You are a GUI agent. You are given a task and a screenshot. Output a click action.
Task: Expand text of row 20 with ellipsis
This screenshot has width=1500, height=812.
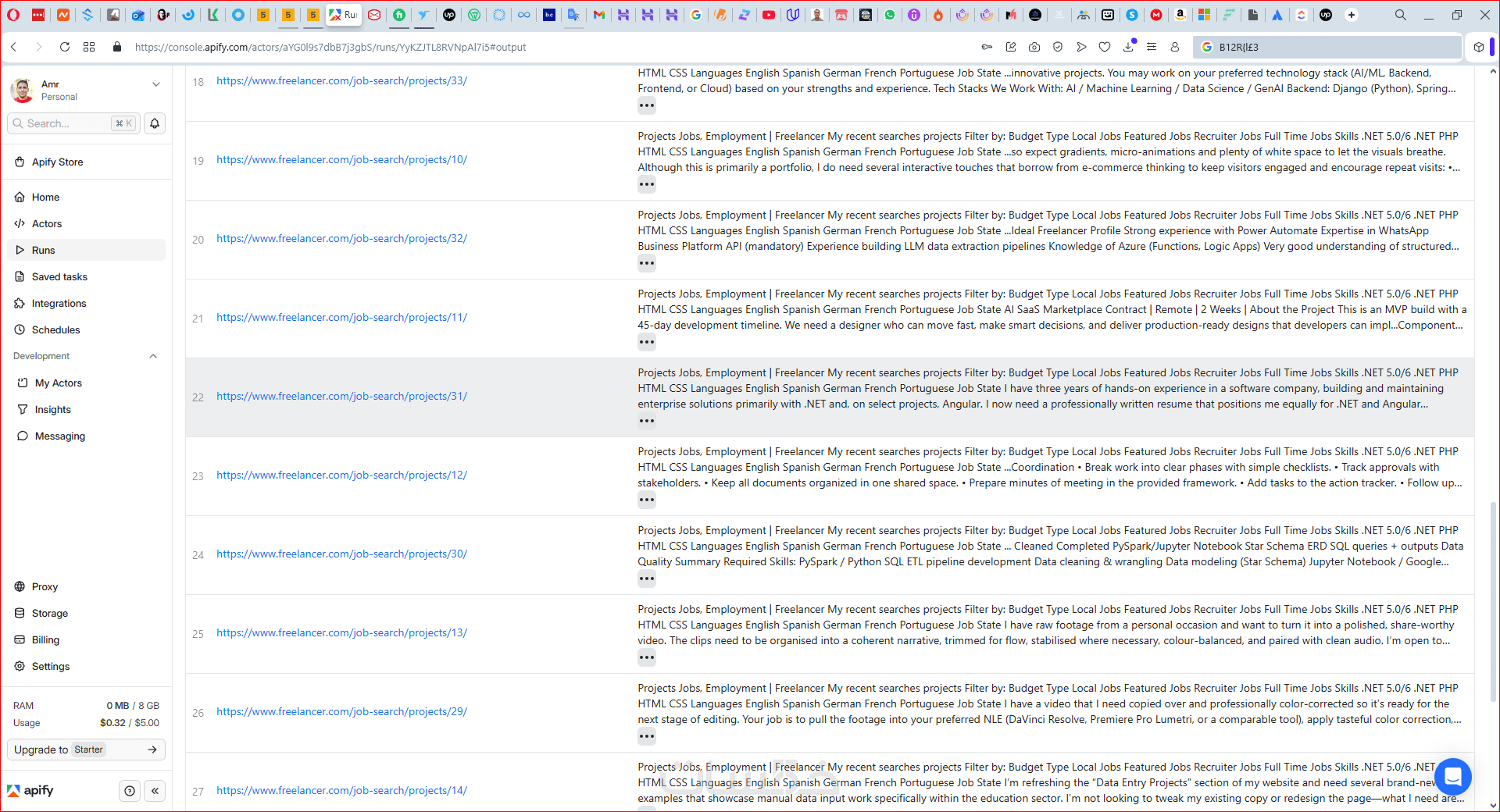click(647, 263)
